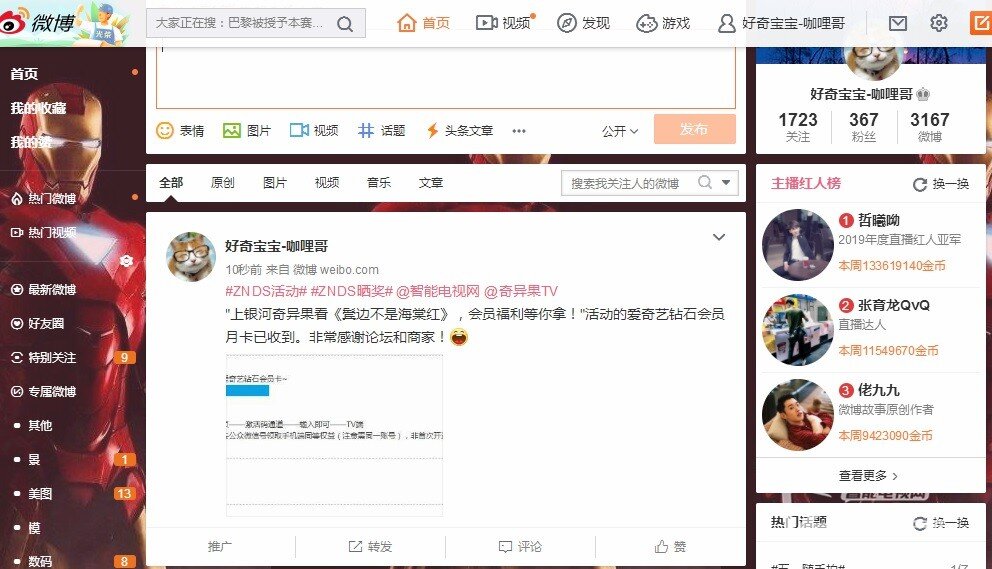Open 好友圈 in sidebar
The height and width of the screenshot is (569, 992).
click(38, 323)
